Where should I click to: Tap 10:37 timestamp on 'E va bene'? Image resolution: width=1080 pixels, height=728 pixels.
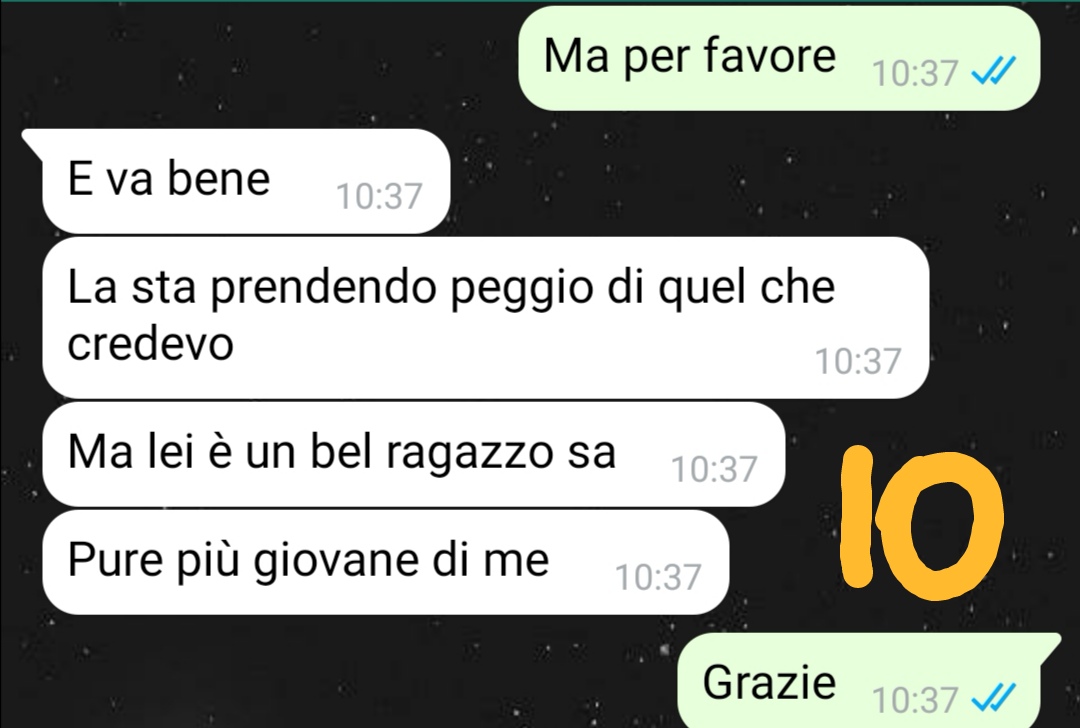(x=379, y=196)
